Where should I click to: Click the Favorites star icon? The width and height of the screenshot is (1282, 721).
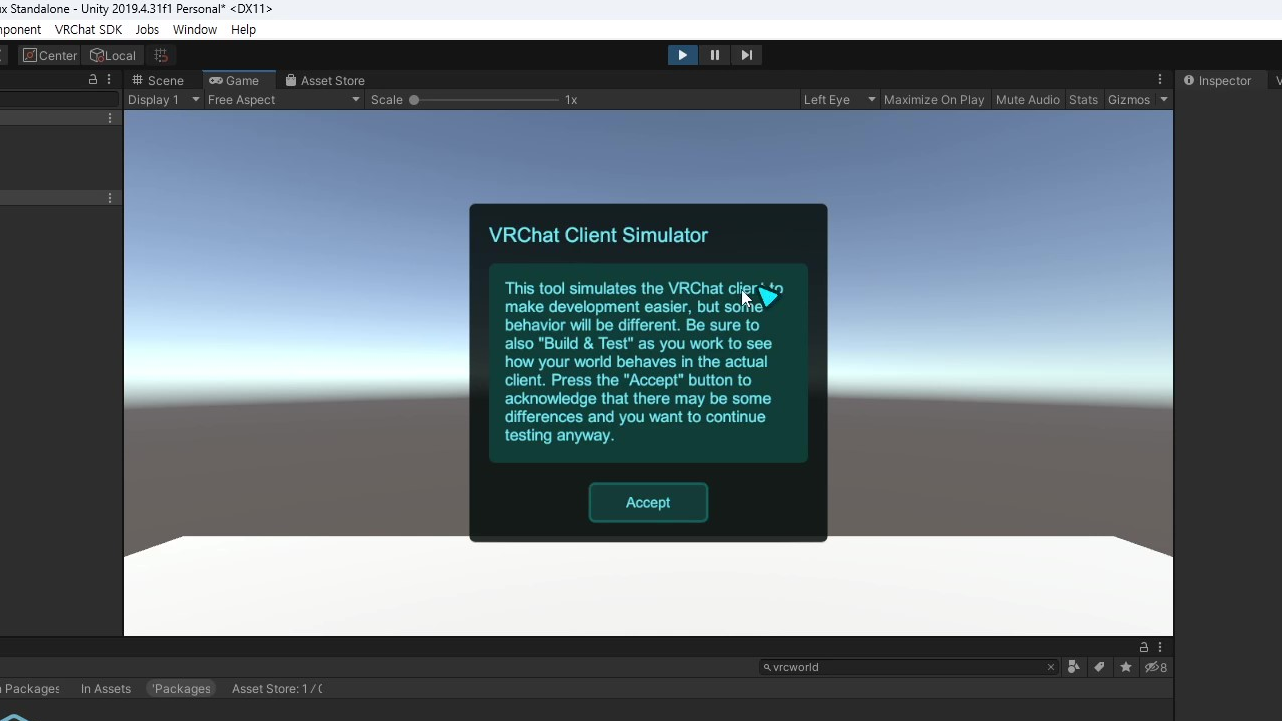point(1126,667)
